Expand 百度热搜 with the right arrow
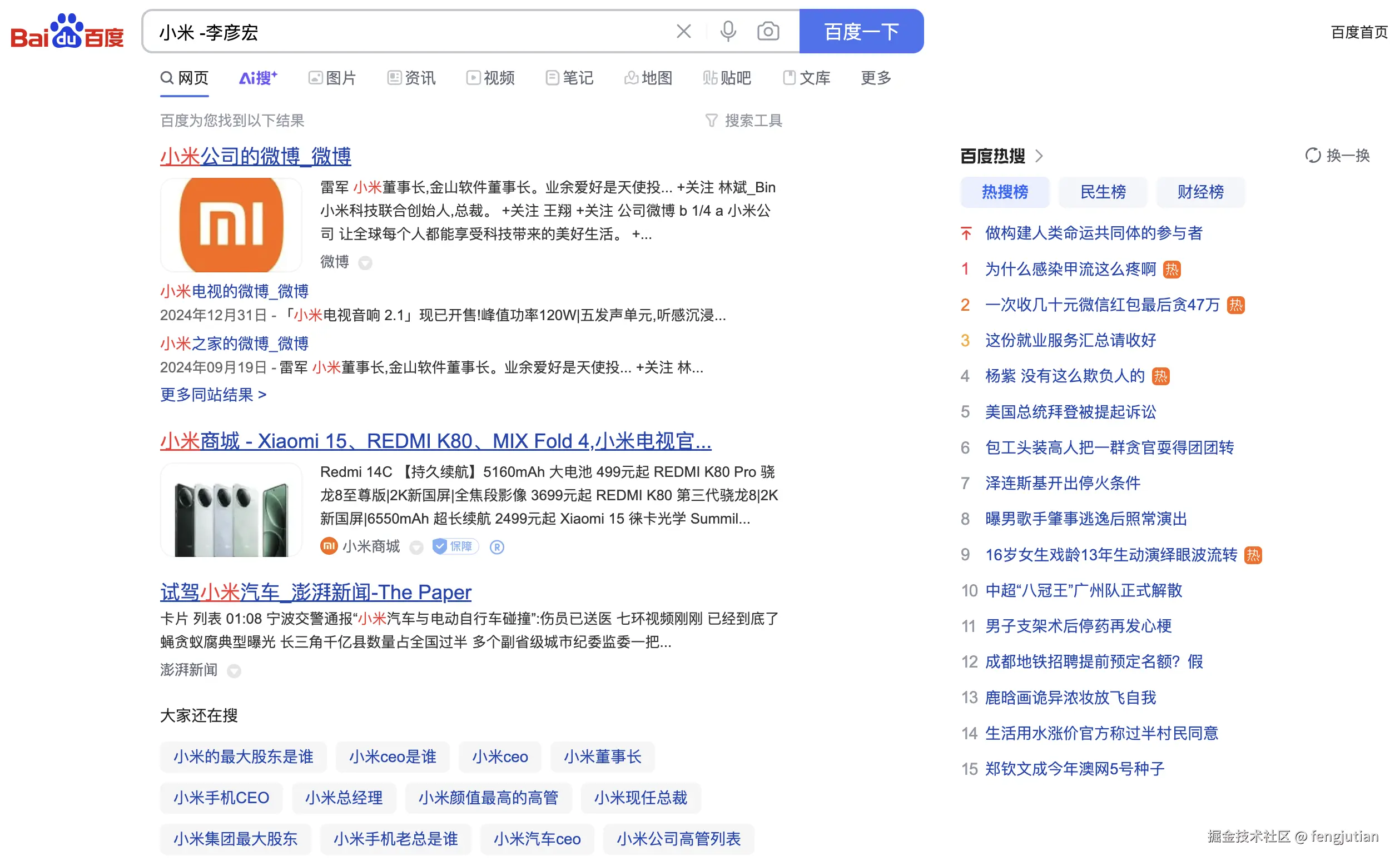 (1040, 156)
